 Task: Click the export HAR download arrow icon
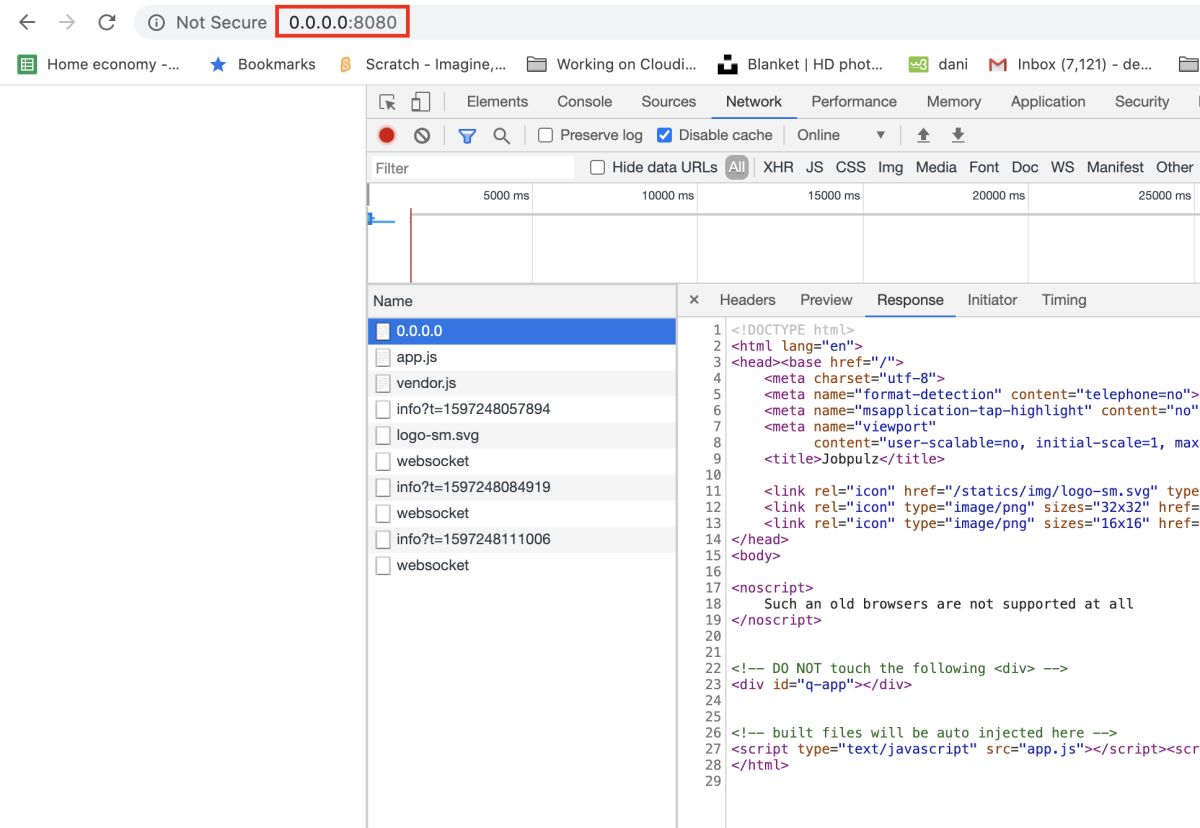pyautogui.click(x=958, y=135)
